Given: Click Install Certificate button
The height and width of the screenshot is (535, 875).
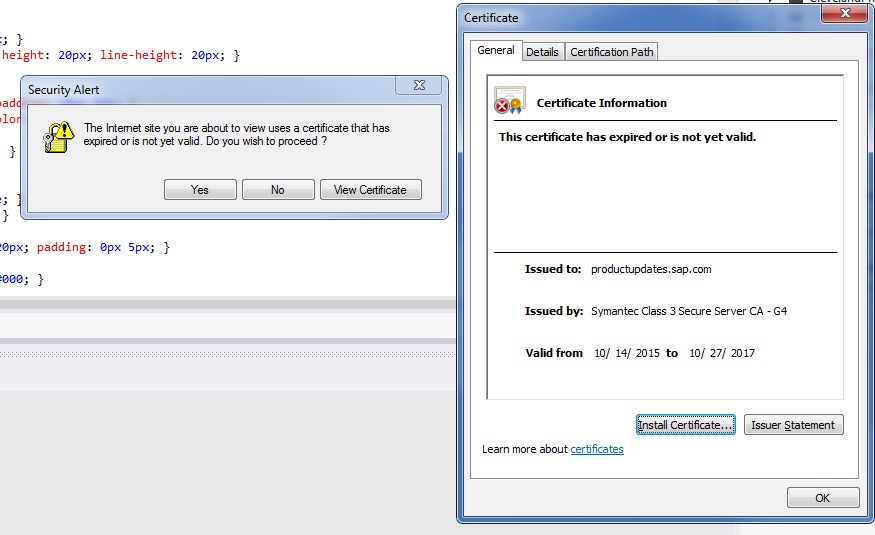Looking at the screenshot, I should click(685, 425).
